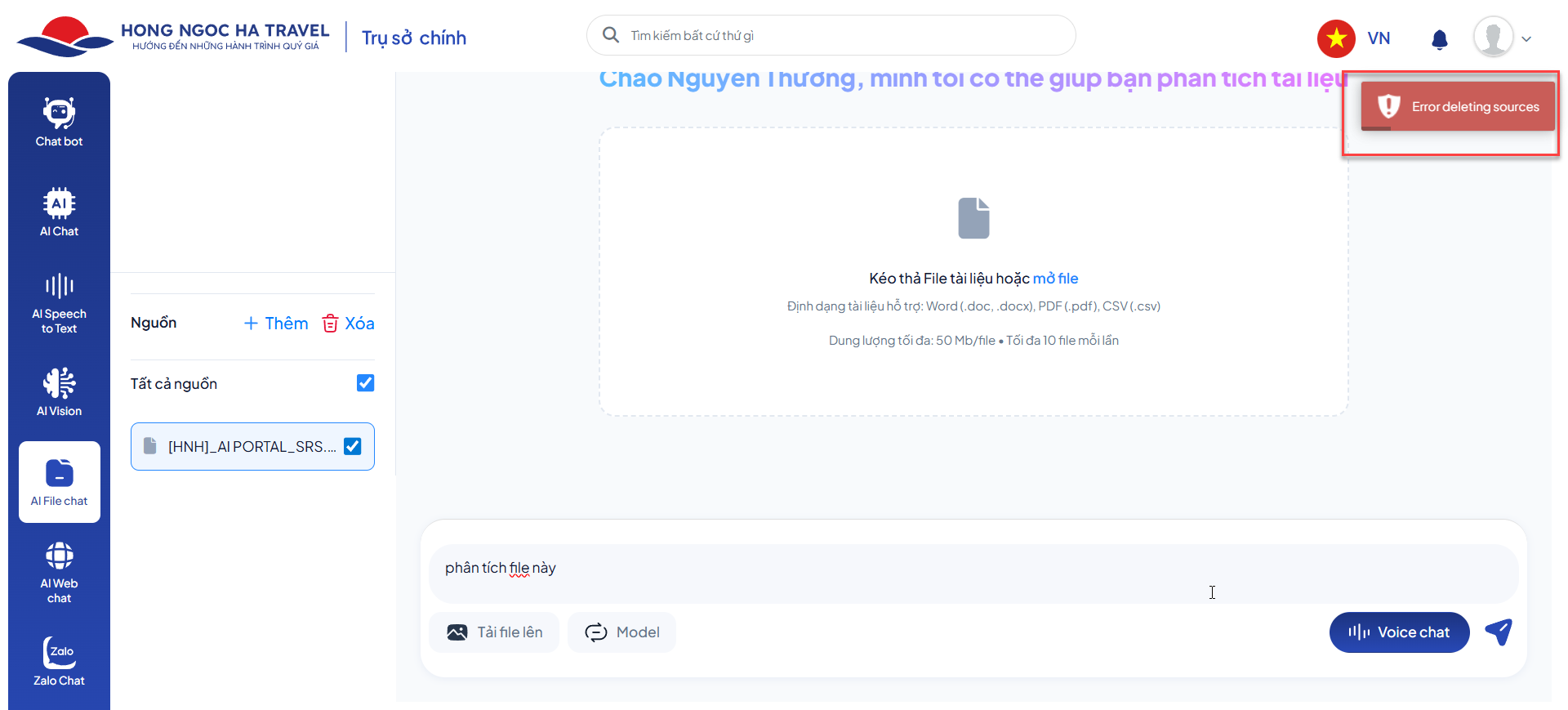This screenshot has width=1568, height=710.
Task: Focus the Tìm kiếm search field
Action: point(841,36)
